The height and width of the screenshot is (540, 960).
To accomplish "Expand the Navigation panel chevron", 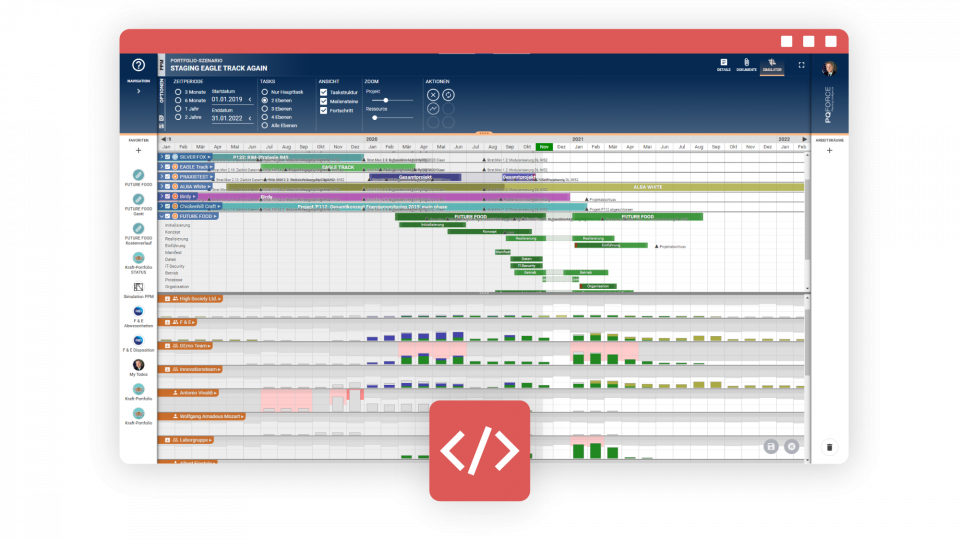I will coord(138,91).
